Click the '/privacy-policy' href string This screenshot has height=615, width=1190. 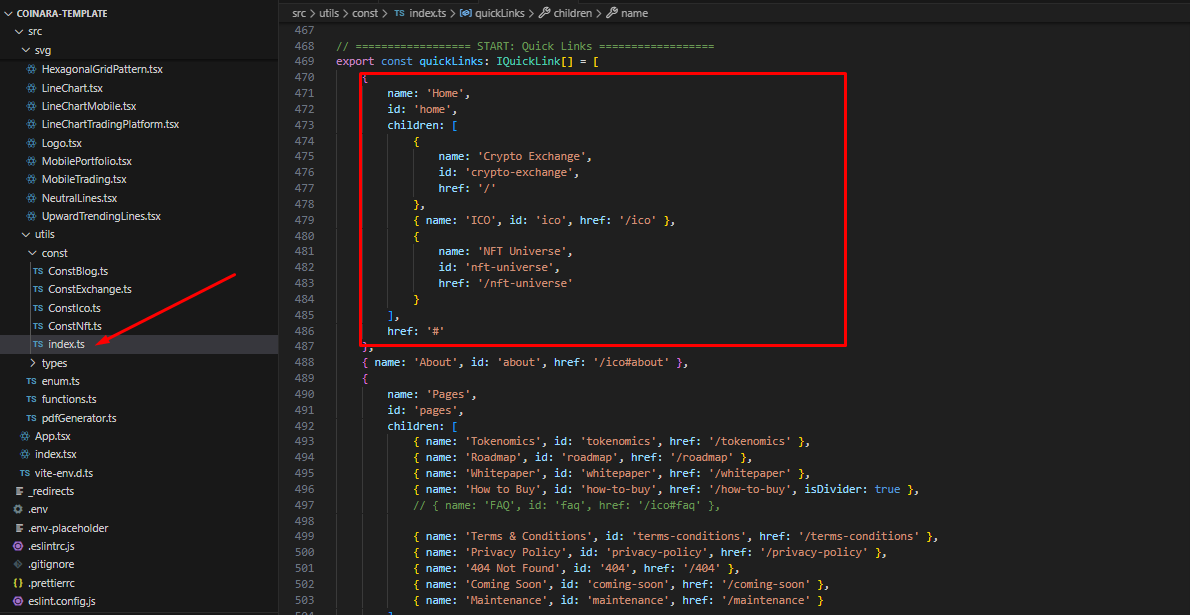816,553
